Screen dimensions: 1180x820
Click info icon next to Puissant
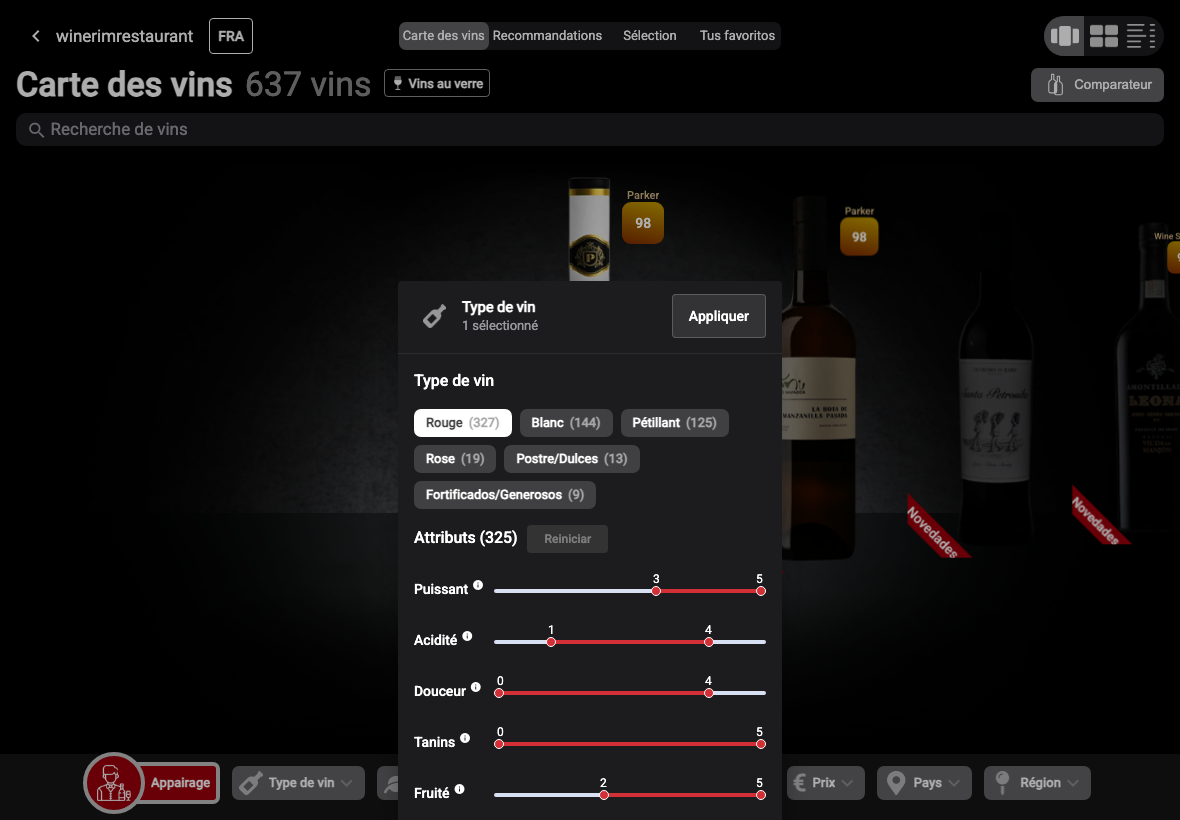(478, 585)
